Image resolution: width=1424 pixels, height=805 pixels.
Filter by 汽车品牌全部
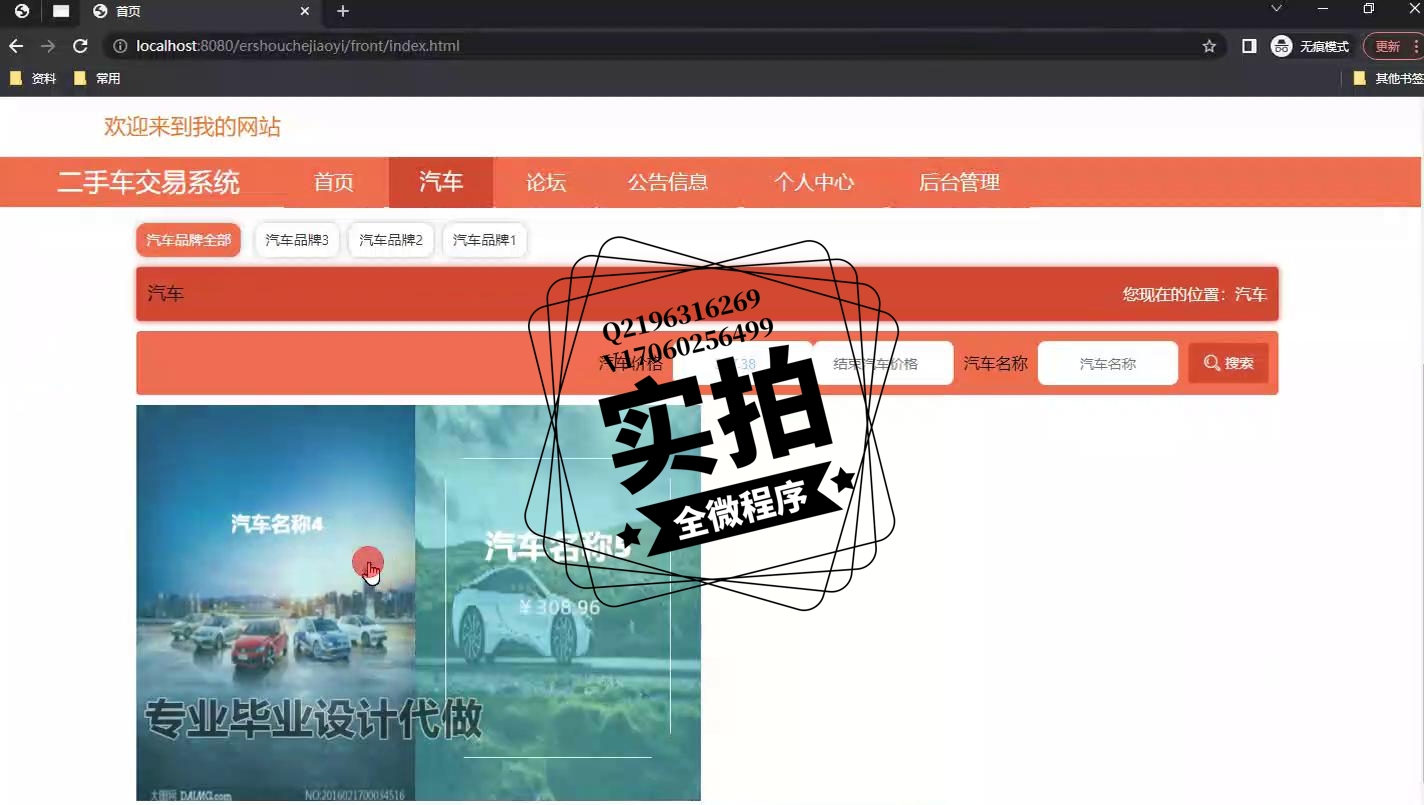click(188, 240)
